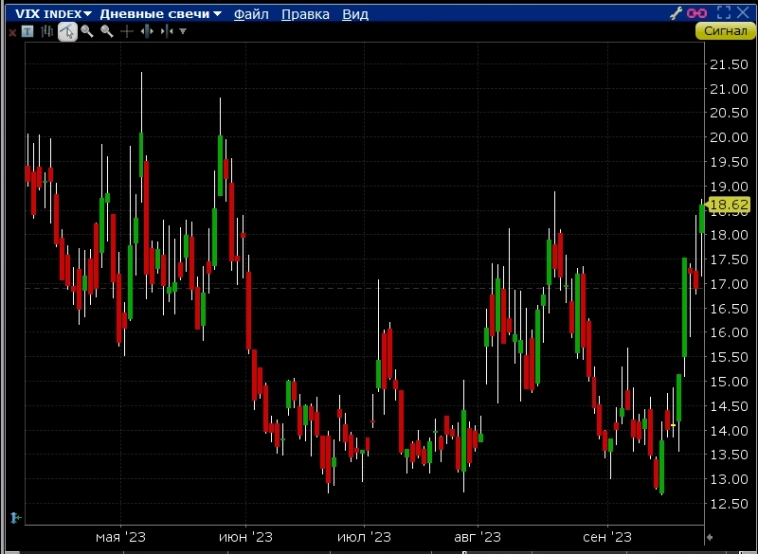
Task: Toggle the pink chain link grouping icon
Action: pos(697,13)
